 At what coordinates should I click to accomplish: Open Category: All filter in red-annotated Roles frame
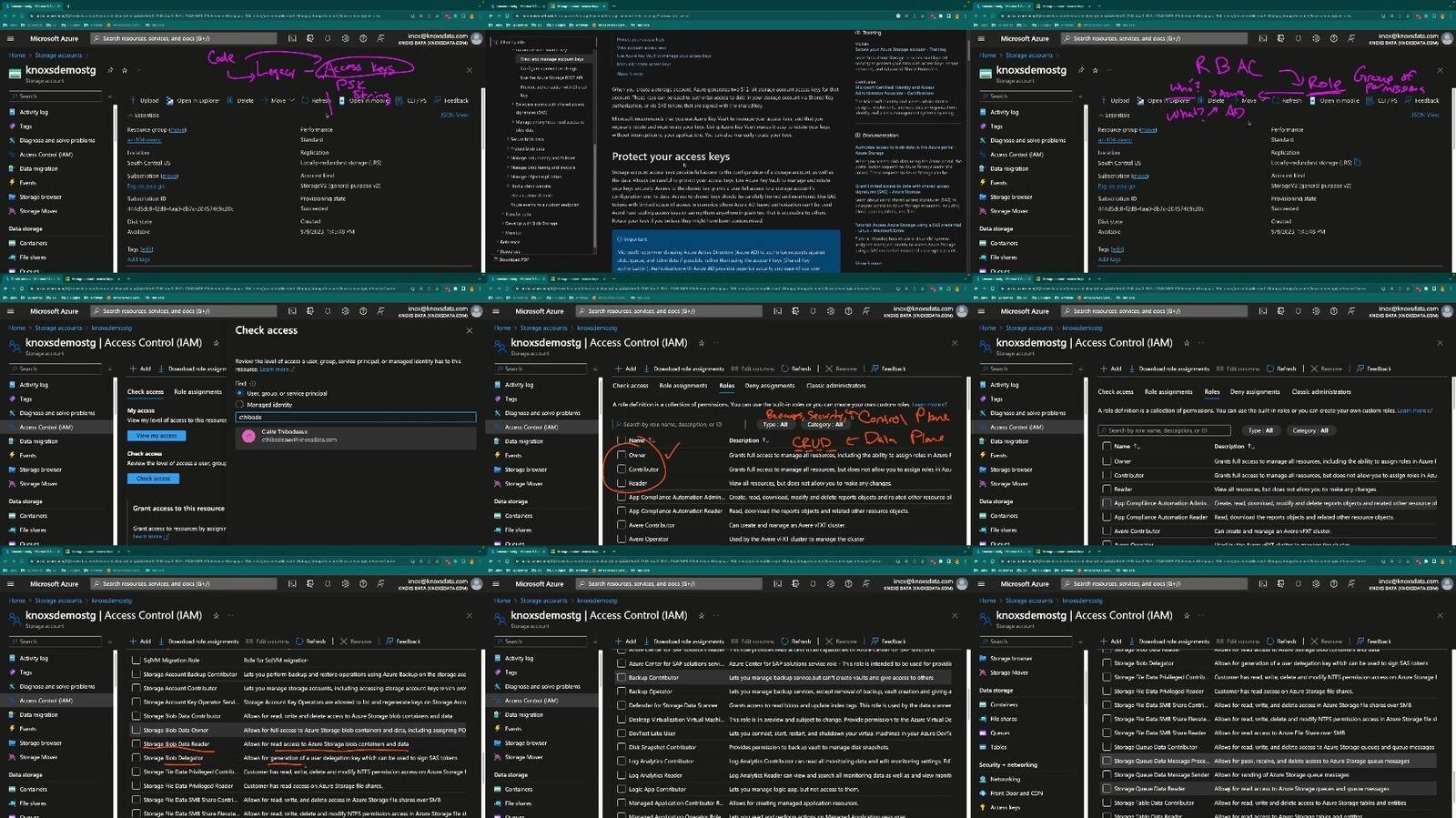coord(825,424)
